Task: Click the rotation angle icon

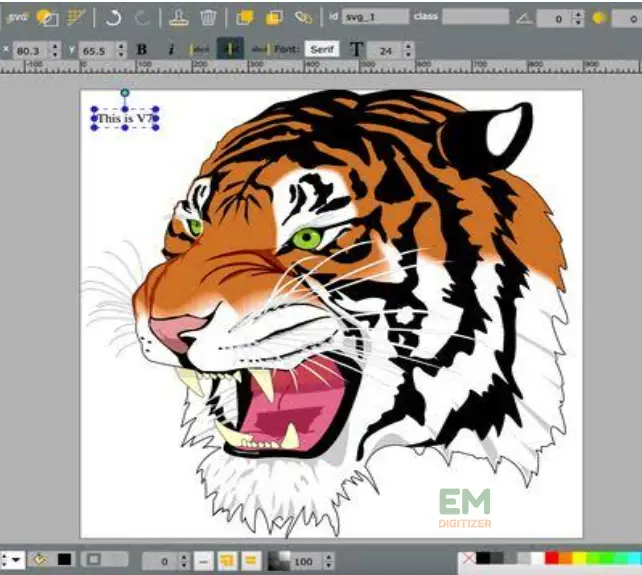Action: pos(524,18)
